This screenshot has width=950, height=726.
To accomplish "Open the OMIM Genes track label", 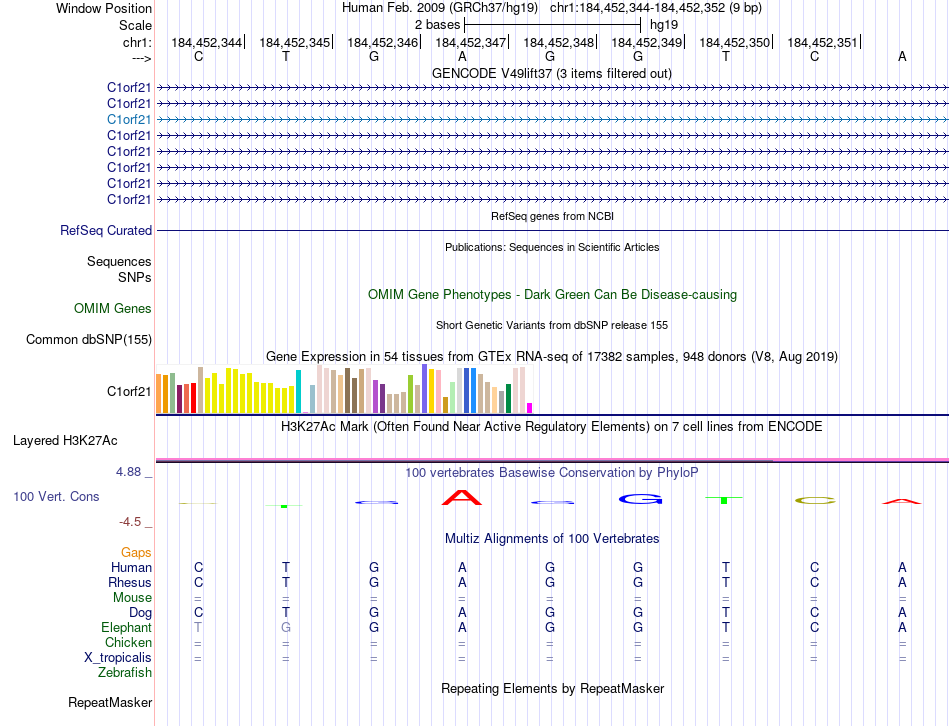I will click(113, 309).
